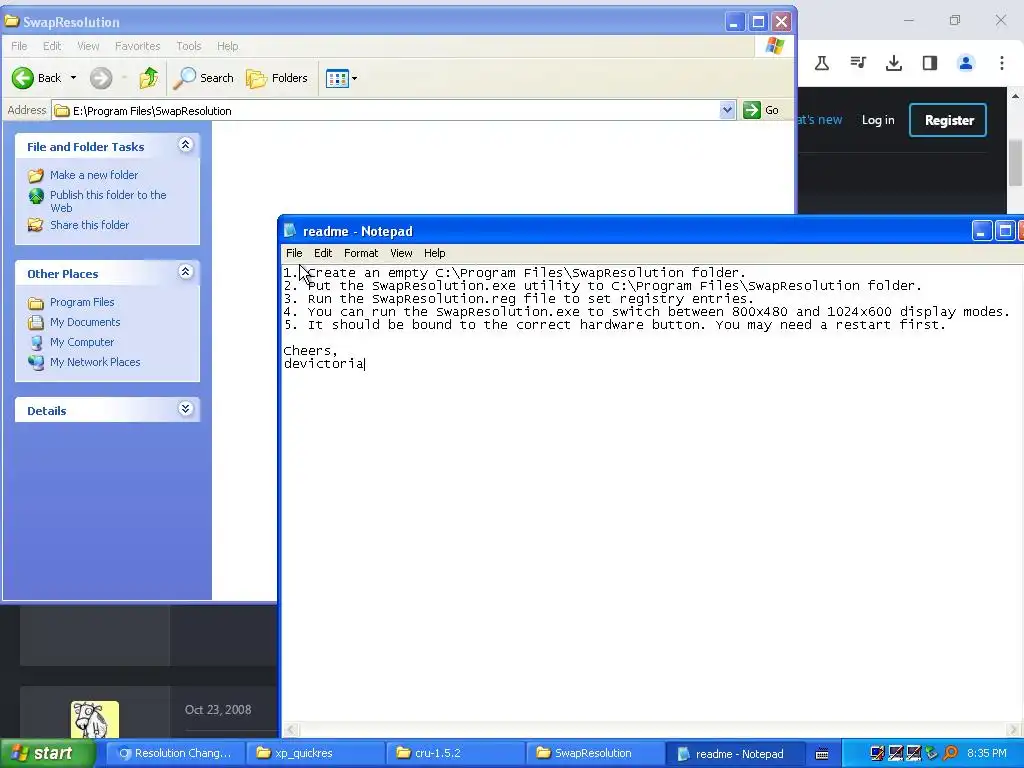Click the Chrome Labs flask icon
This screenshot has height=768, width=1024.
coord(822,63)
